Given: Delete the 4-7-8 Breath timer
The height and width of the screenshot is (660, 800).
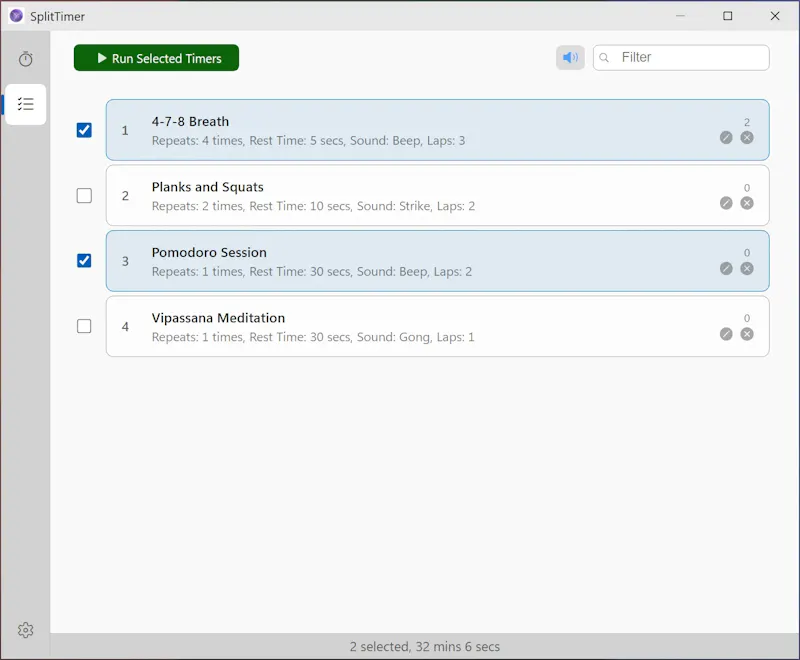Looking at the screenshot, I should [747, 137].
